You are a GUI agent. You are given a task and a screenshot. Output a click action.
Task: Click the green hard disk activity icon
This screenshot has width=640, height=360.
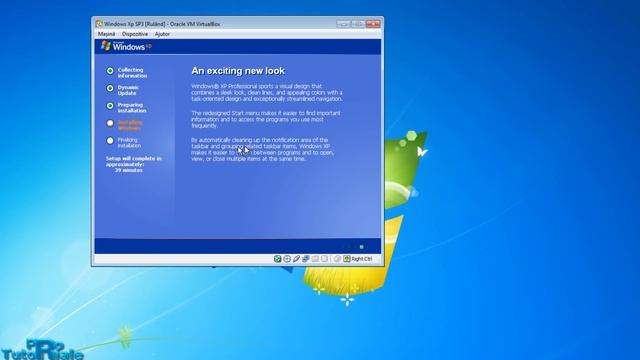278,259
